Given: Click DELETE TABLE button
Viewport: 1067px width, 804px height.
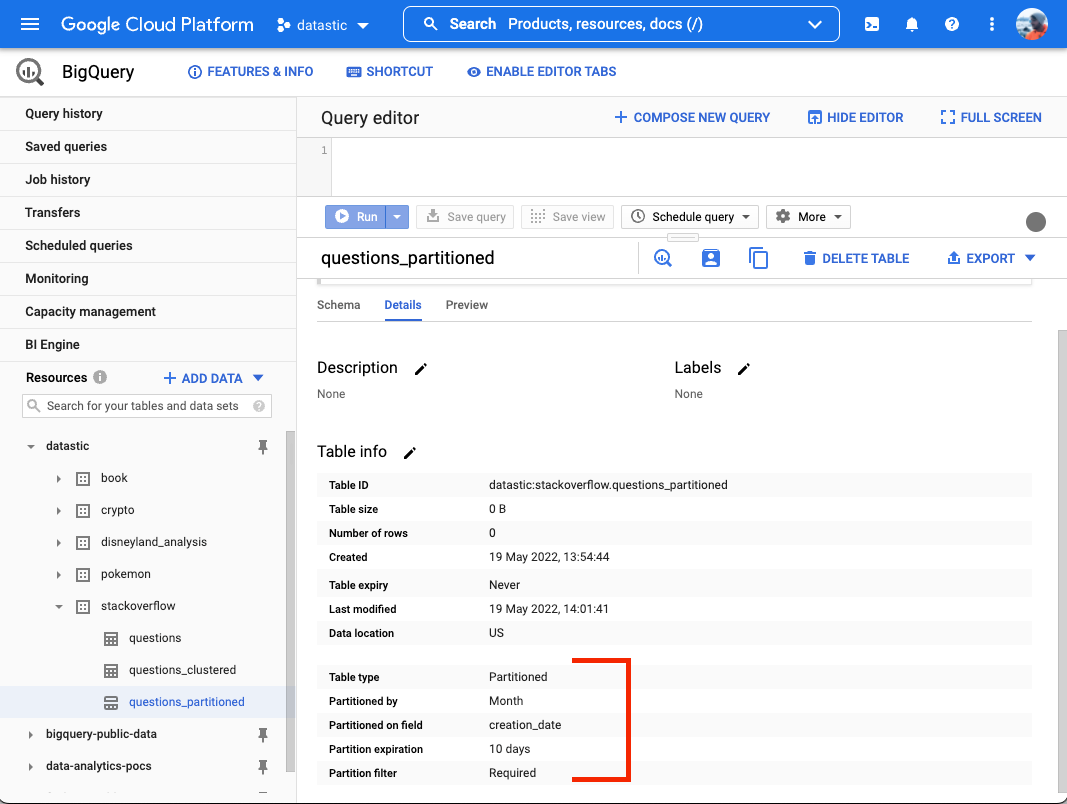Looking at the screenshot, I should click(856, 258).
